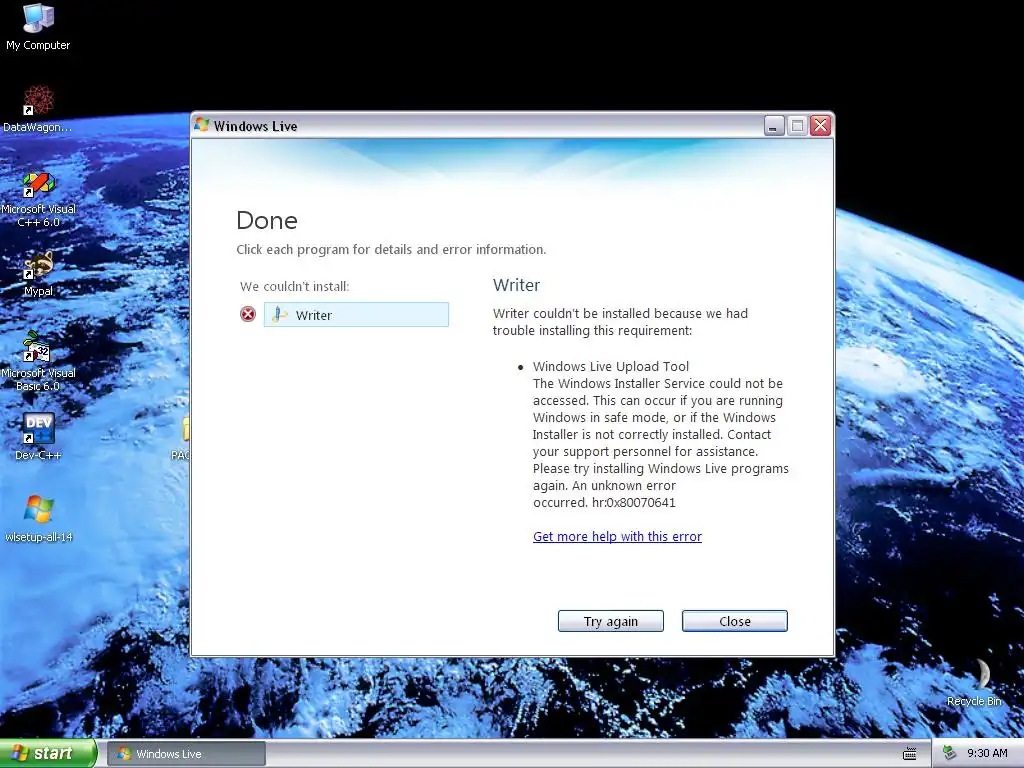Select Microsoft Visual C++ 6.0 shortcut
1024x768 pixels.
(x=38, y=199)
